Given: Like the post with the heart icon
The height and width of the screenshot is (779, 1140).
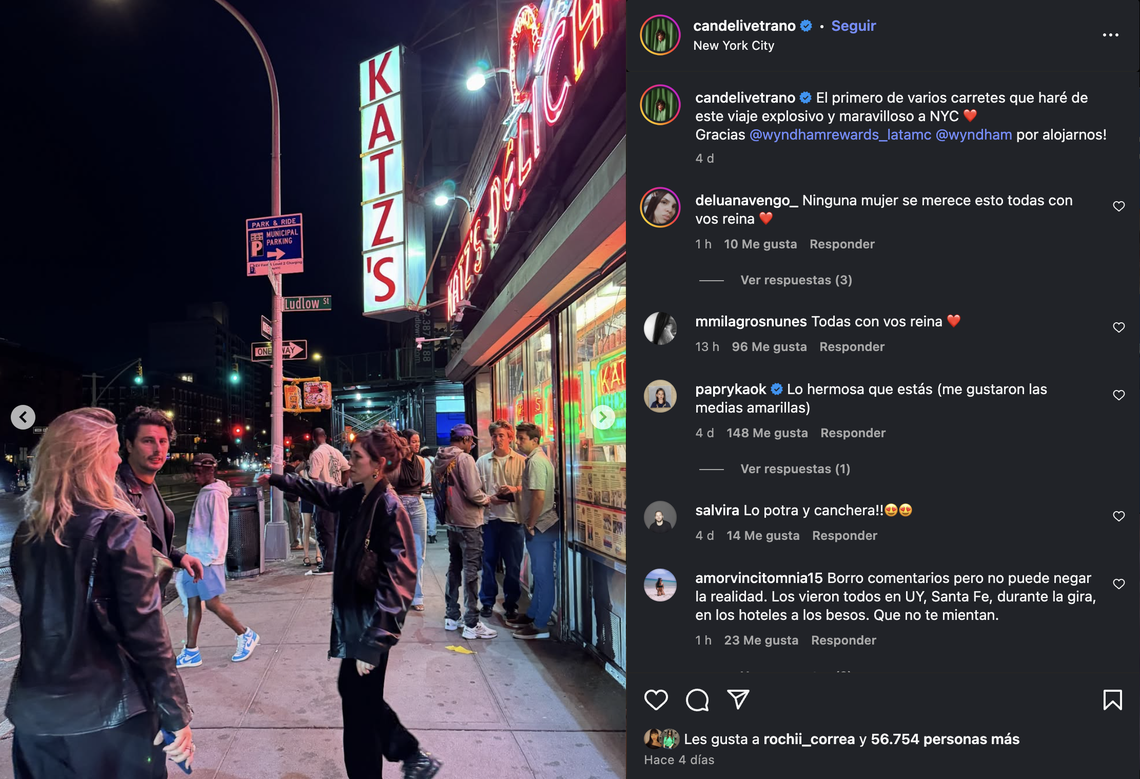Looking at the screenshot, I should pos(656,700).
